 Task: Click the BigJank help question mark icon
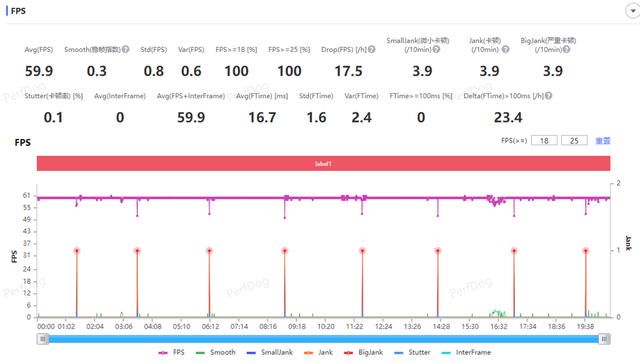tap(566, 49)
